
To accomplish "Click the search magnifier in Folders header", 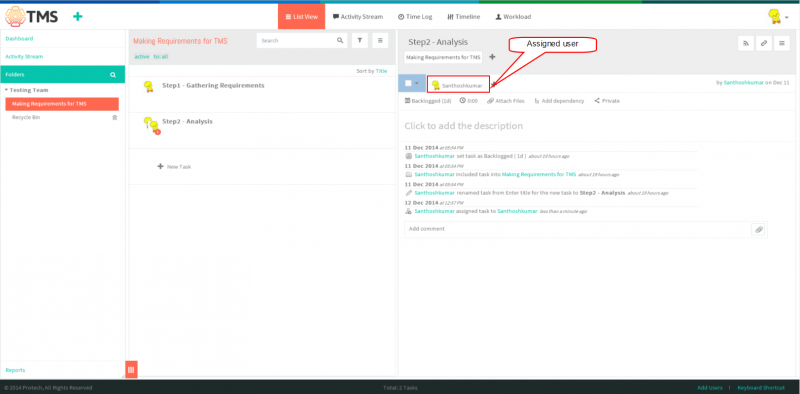I will pos(113,75).
